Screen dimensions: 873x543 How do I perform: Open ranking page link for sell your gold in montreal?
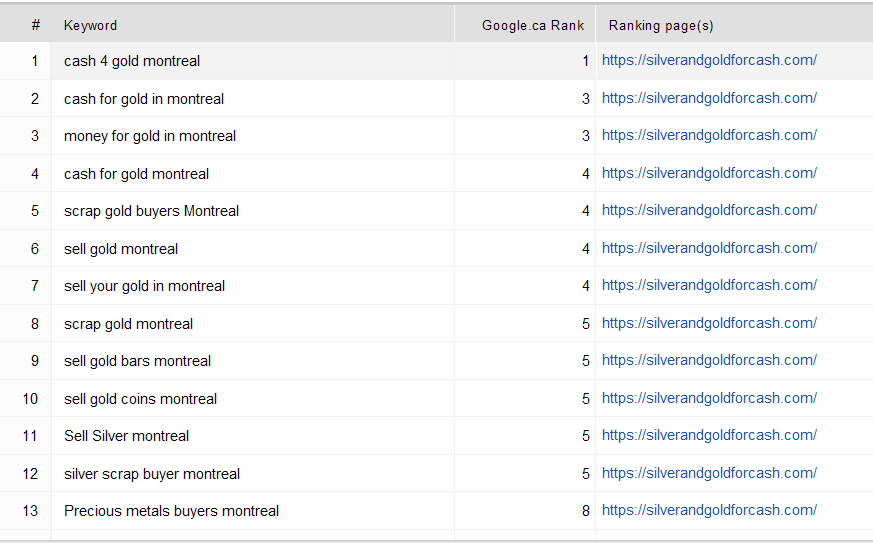[709, 285]
